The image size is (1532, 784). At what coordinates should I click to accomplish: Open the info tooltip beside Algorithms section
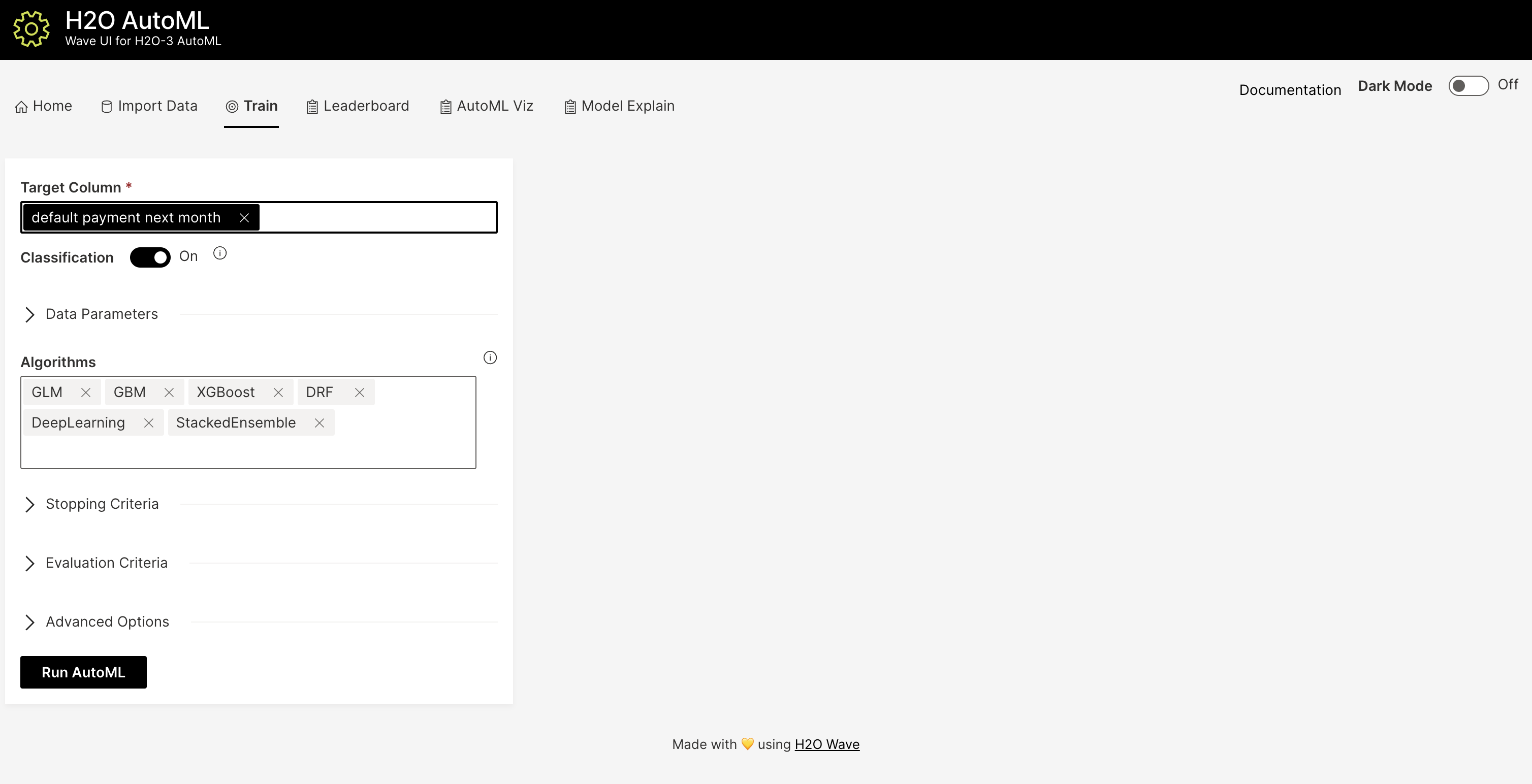tap(490, 357)
